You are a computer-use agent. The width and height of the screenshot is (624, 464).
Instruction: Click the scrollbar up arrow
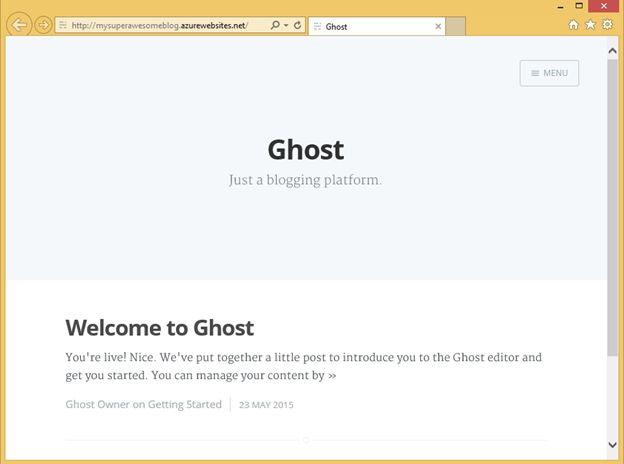[x=612, y=51]
